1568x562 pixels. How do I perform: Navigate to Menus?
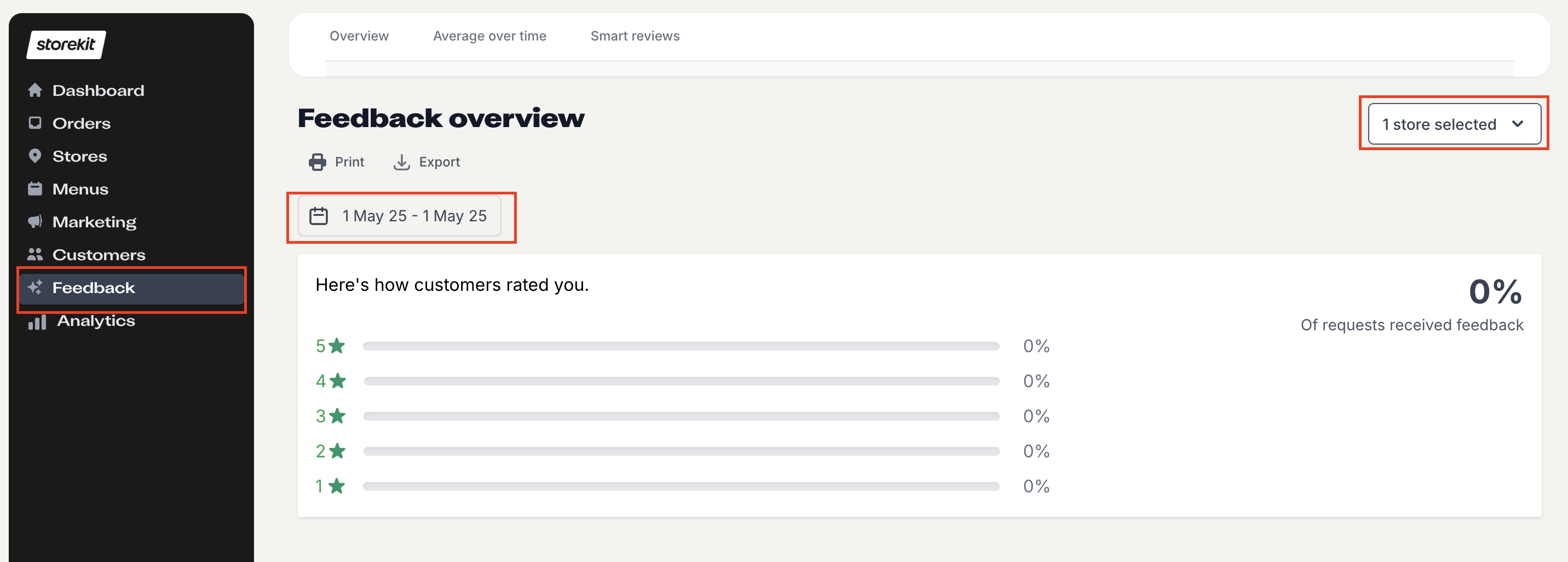point(80,189)
